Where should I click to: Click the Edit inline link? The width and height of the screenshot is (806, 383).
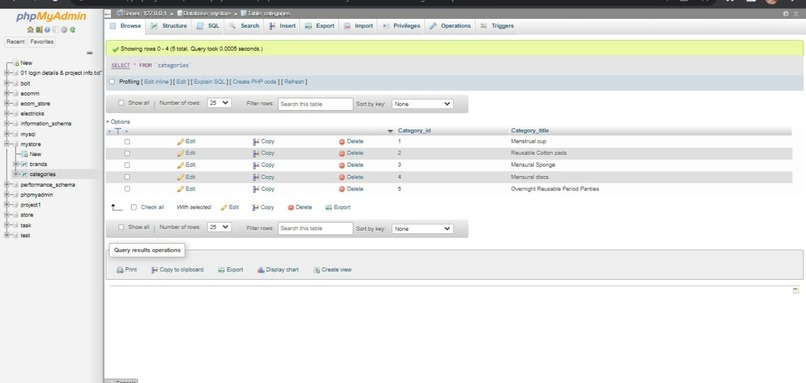point(156,82)
